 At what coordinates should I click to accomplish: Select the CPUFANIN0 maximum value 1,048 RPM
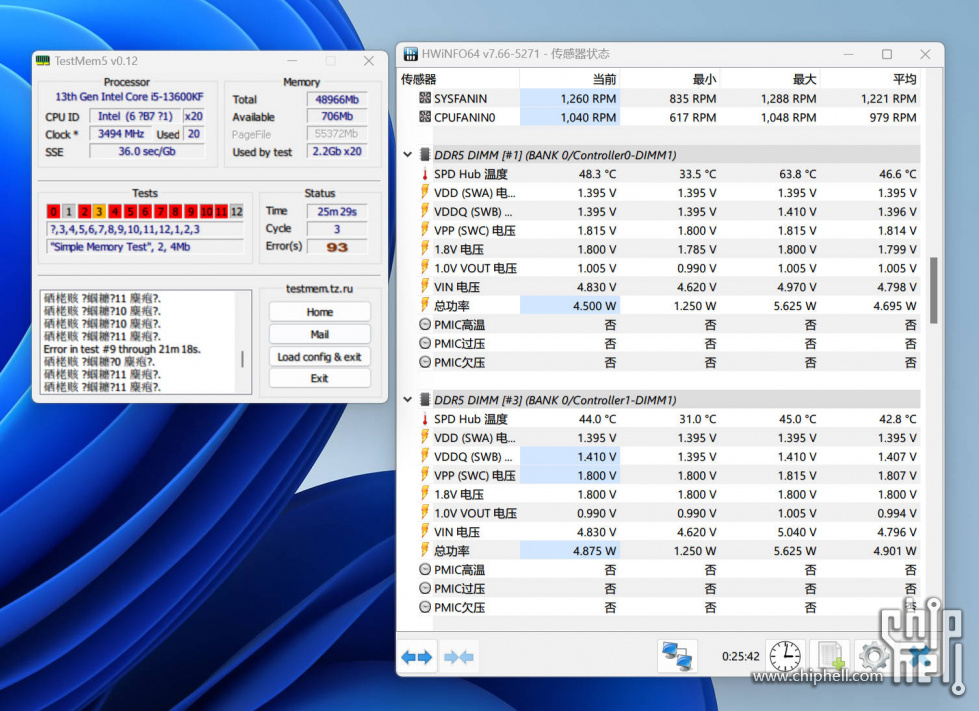click(788, 117)
